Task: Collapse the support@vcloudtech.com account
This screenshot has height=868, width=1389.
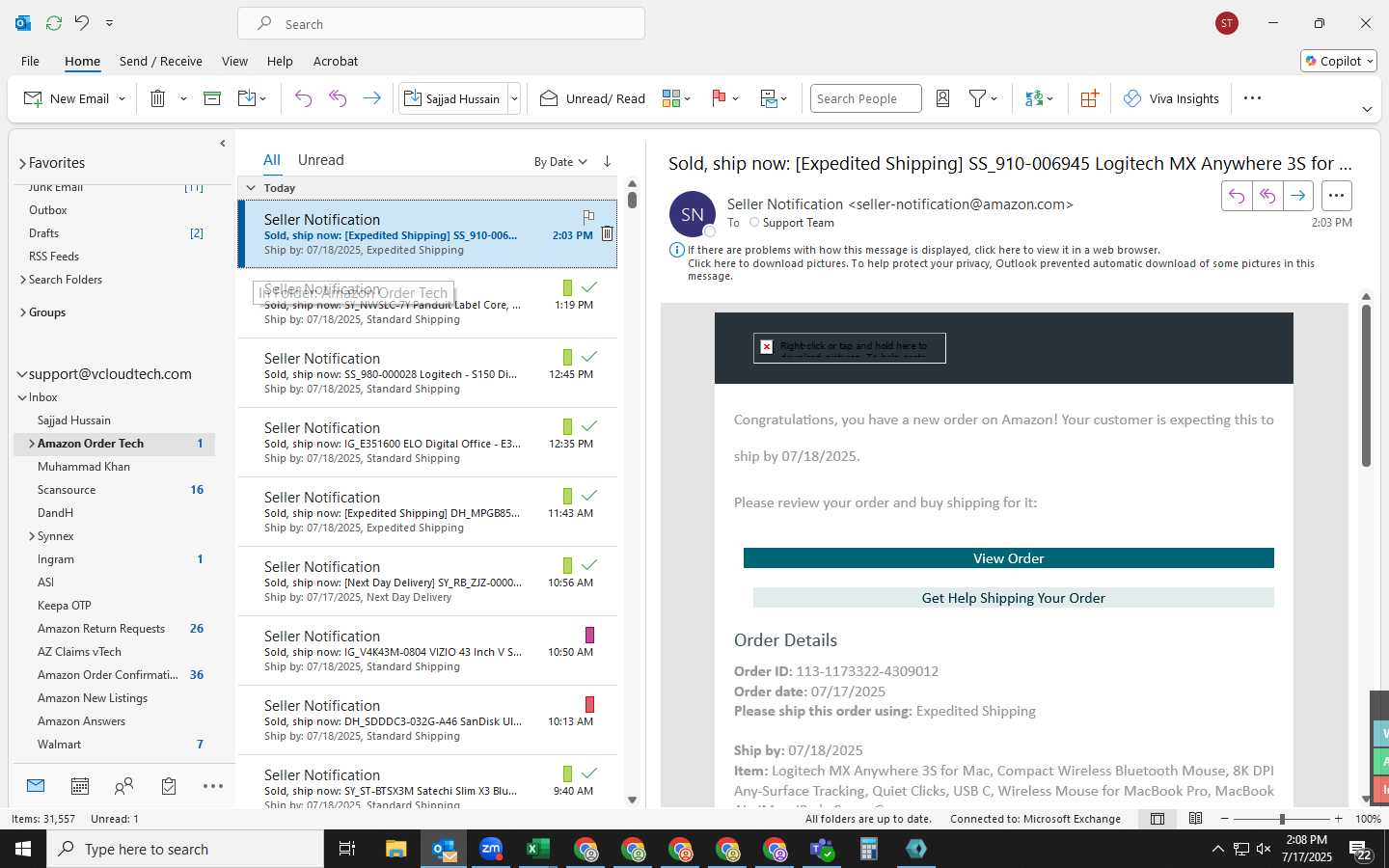Action: (x=22, y=374)
